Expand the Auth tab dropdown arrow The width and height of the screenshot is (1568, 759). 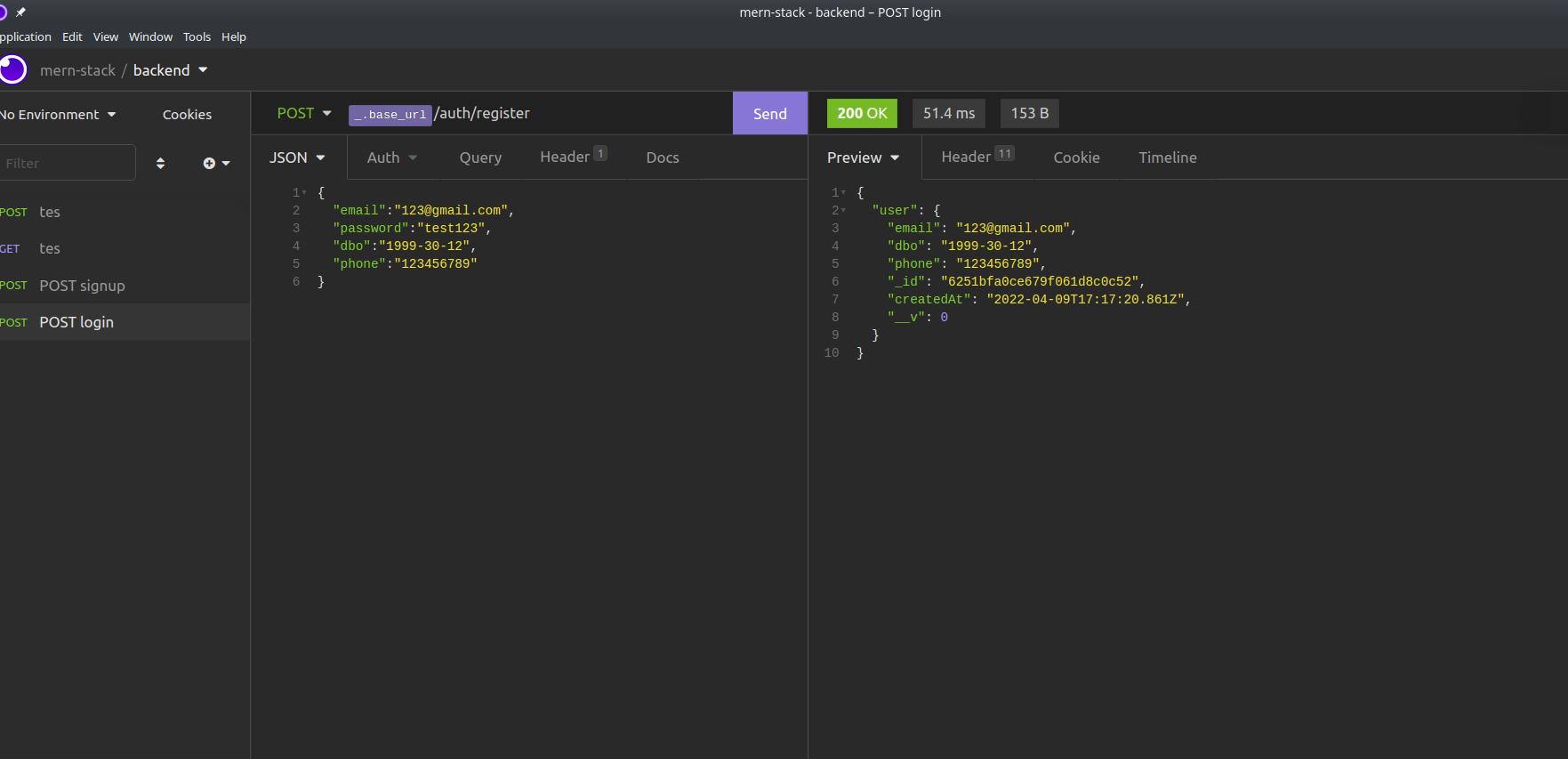(413, 157)
